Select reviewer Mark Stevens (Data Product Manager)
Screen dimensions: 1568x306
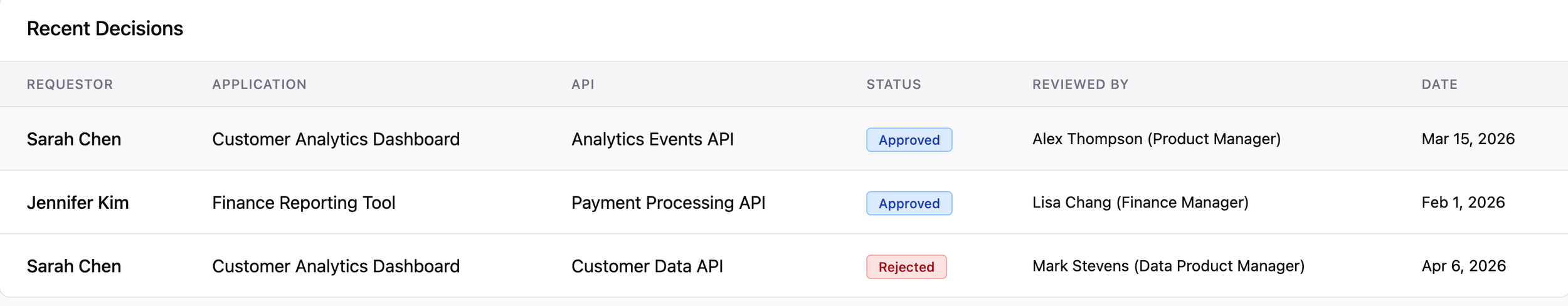(1168, 266)
